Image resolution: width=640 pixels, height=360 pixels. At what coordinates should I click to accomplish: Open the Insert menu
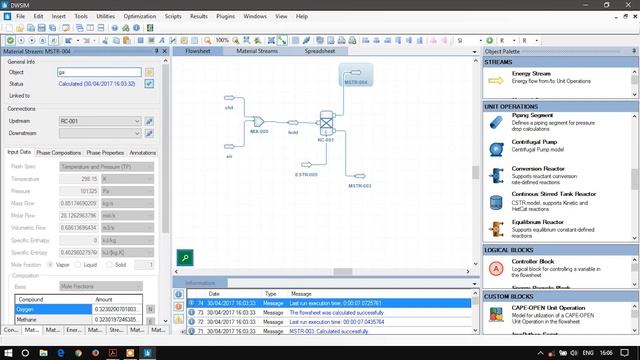59,16
